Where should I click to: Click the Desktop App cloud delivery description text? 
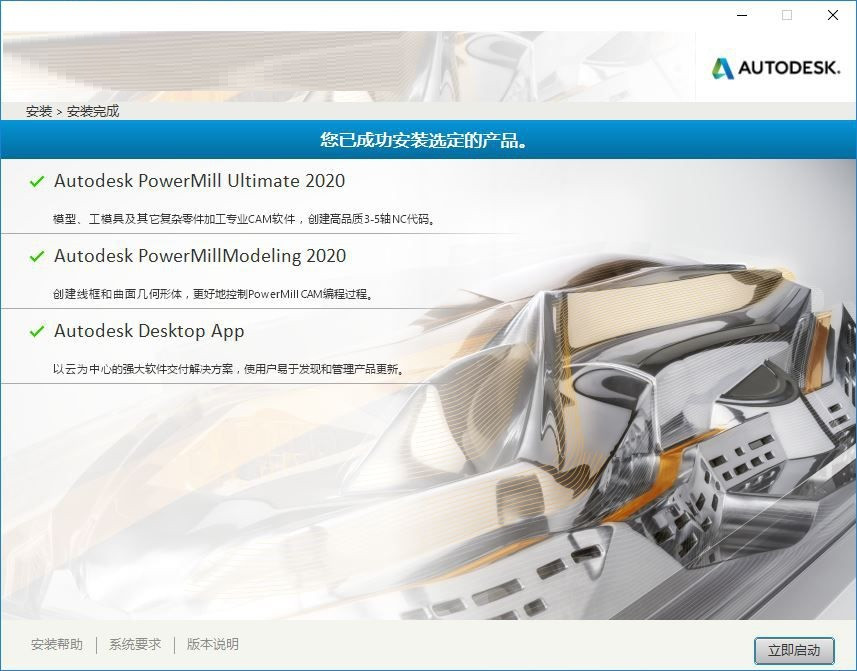tap(228, 369)
